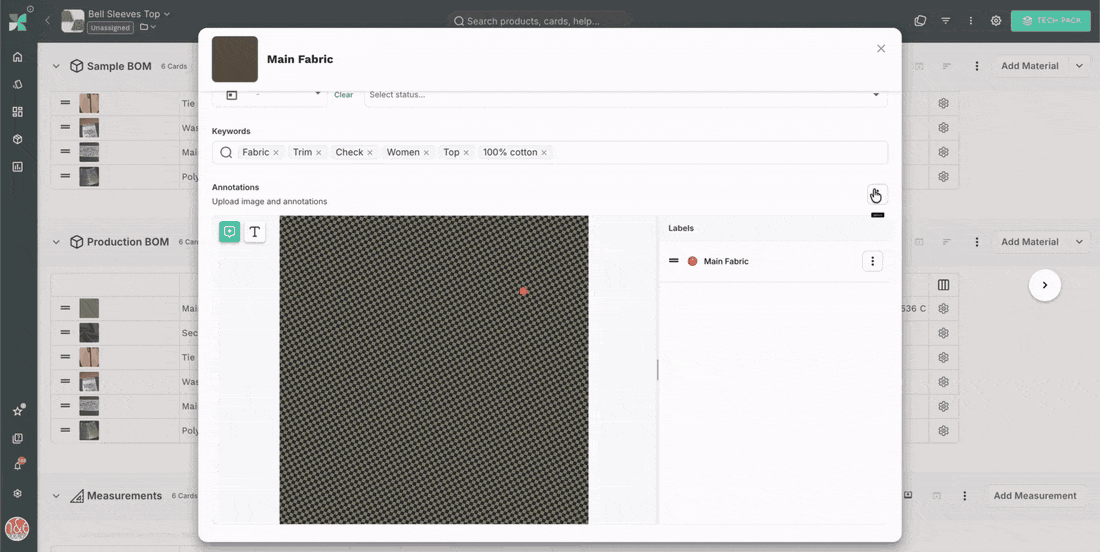Open the folder dropdown under product name

147,27
